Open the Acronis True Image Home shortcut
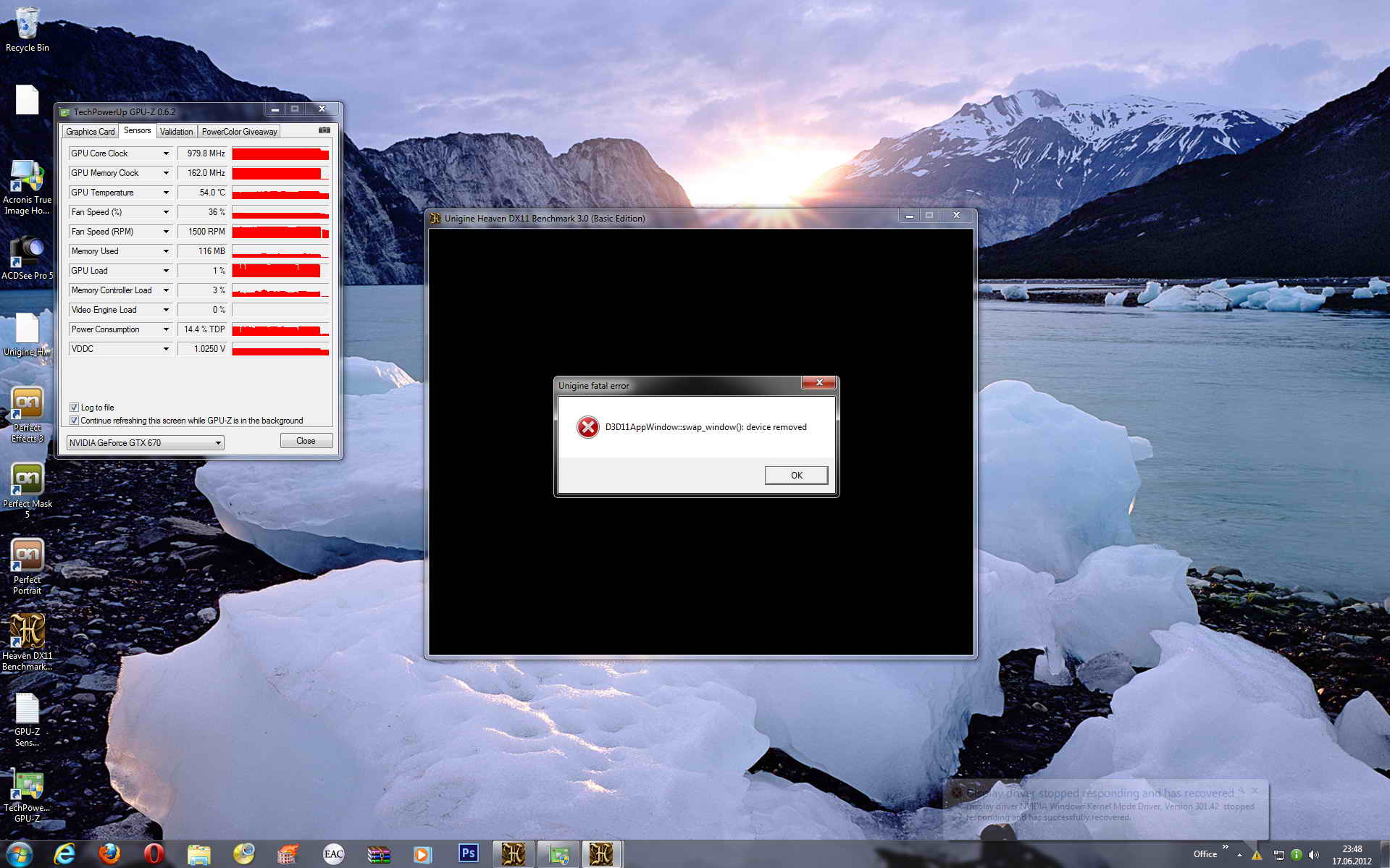Viewport: 1390px width, 868px height. coord(27,187)
